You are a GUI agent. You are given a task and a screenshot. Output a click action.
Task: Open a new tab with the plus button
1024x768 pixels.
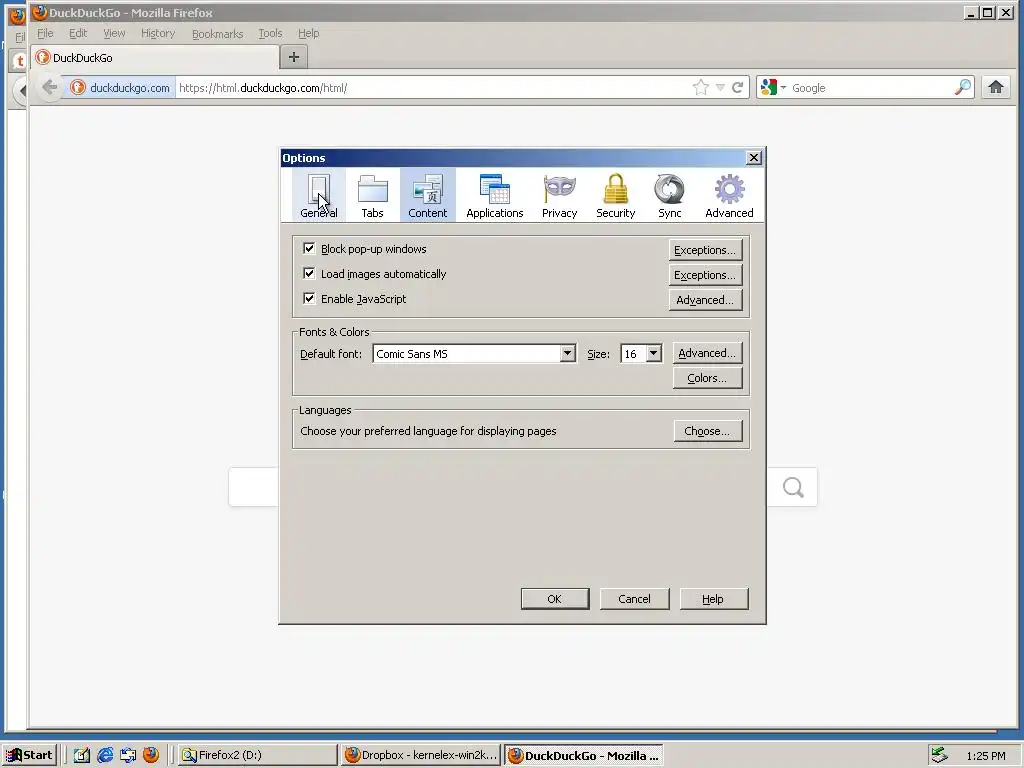pyautogui.click(x=294, y=57)
